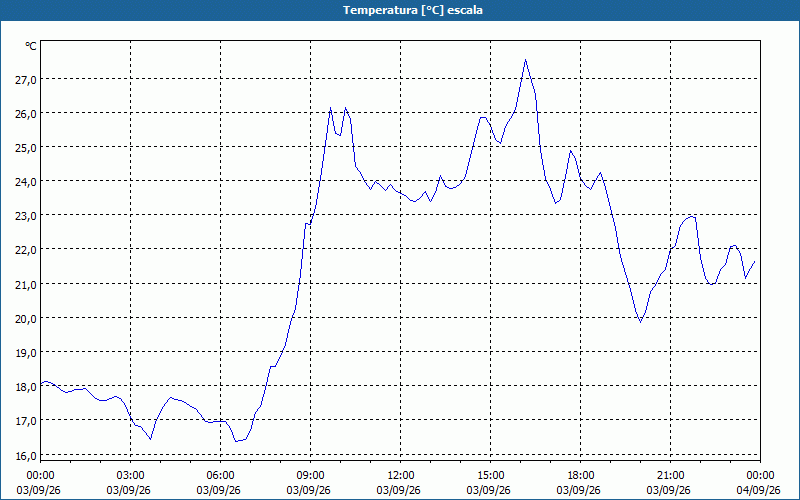Screen dimensions: 800x500
Task: Select the 26,0 temperature axis label
Action: [x=26, y=113]
